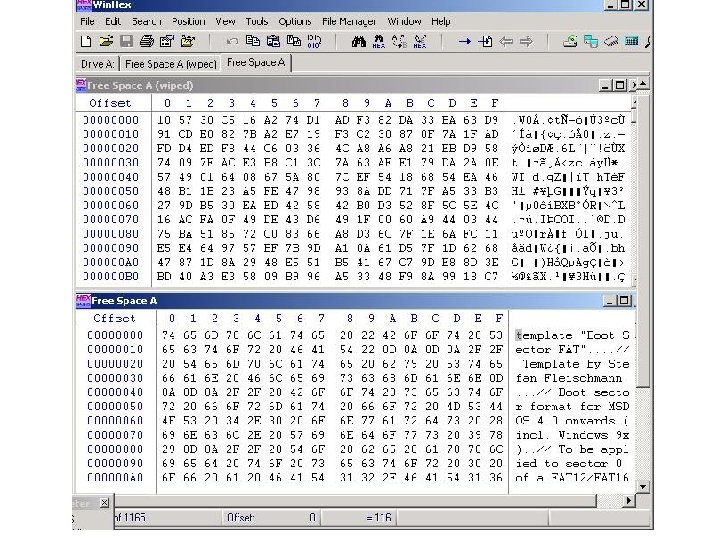Open the File Manager menu
Image resolution: width=720 pixels, height=540 pixels.
[349, 21]
